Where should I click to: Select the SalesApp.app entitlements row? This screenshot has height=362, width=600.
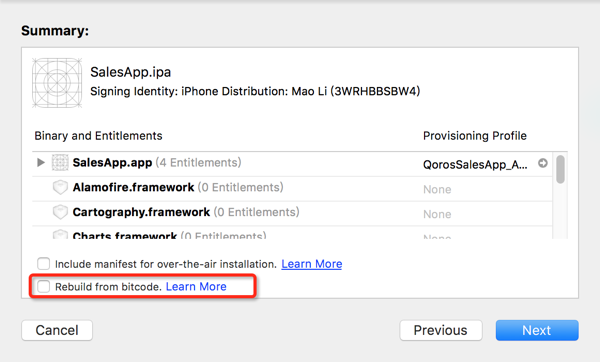click(292, 164)
